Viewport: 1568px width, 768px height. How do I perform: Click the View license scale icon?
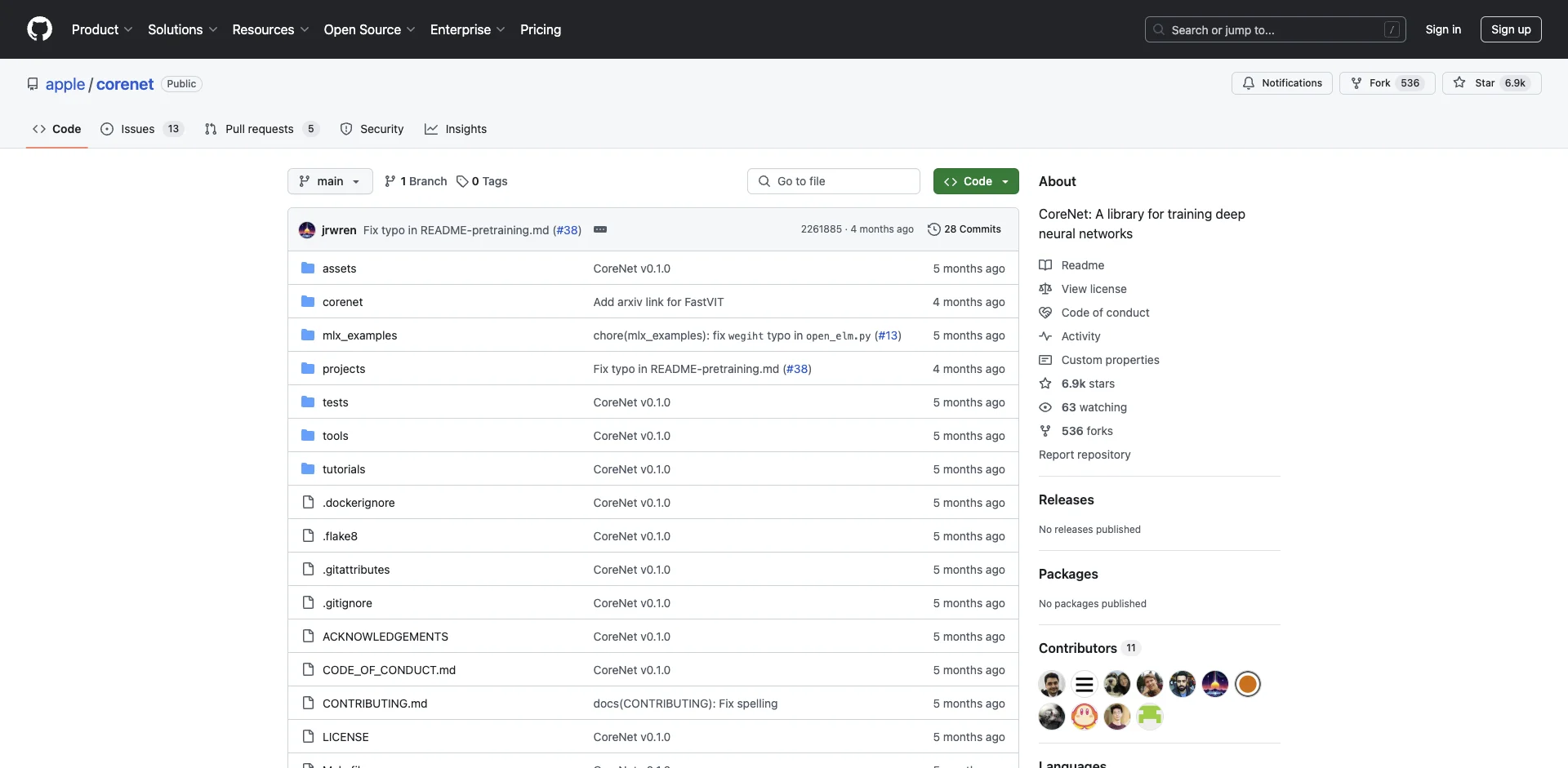coord(1045,289)
